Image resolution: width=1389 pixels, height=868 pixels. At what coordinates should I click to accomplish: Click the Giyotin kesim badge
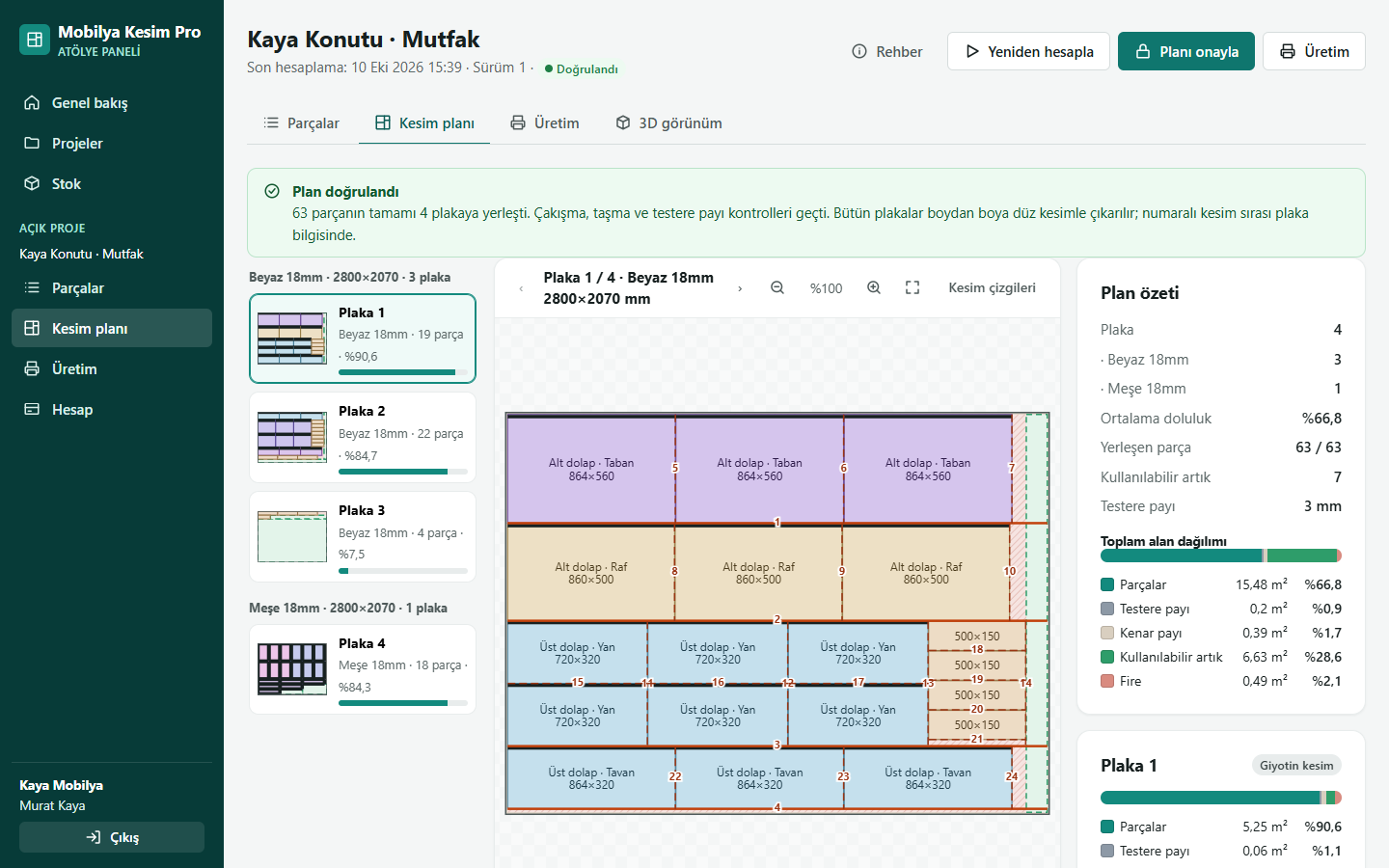pyautogui.click(x=1296, y=766)
